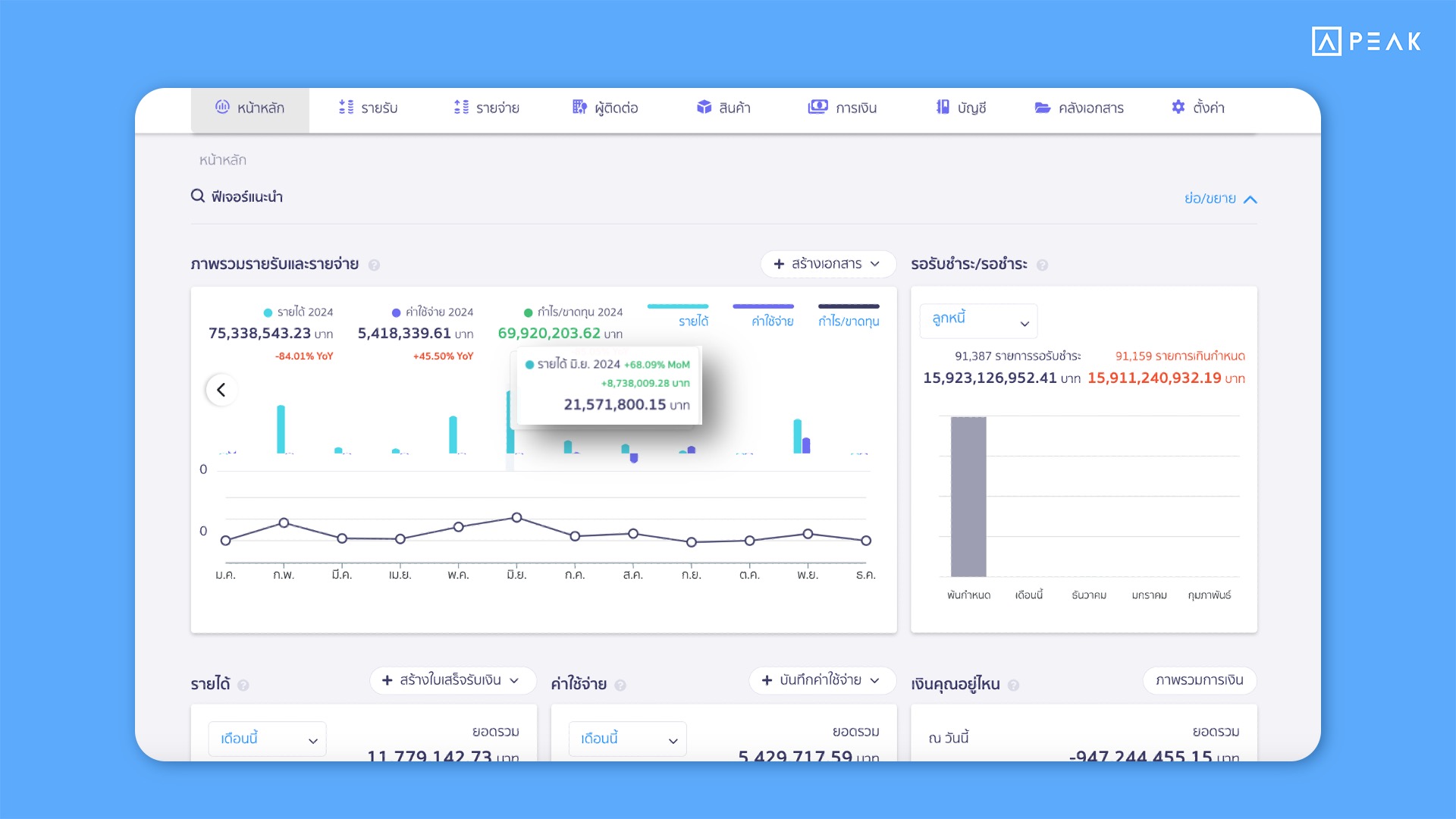
Task: Click the help icon beside ภาพรวมรายรับและรายจ่าย
Action: 374,265
